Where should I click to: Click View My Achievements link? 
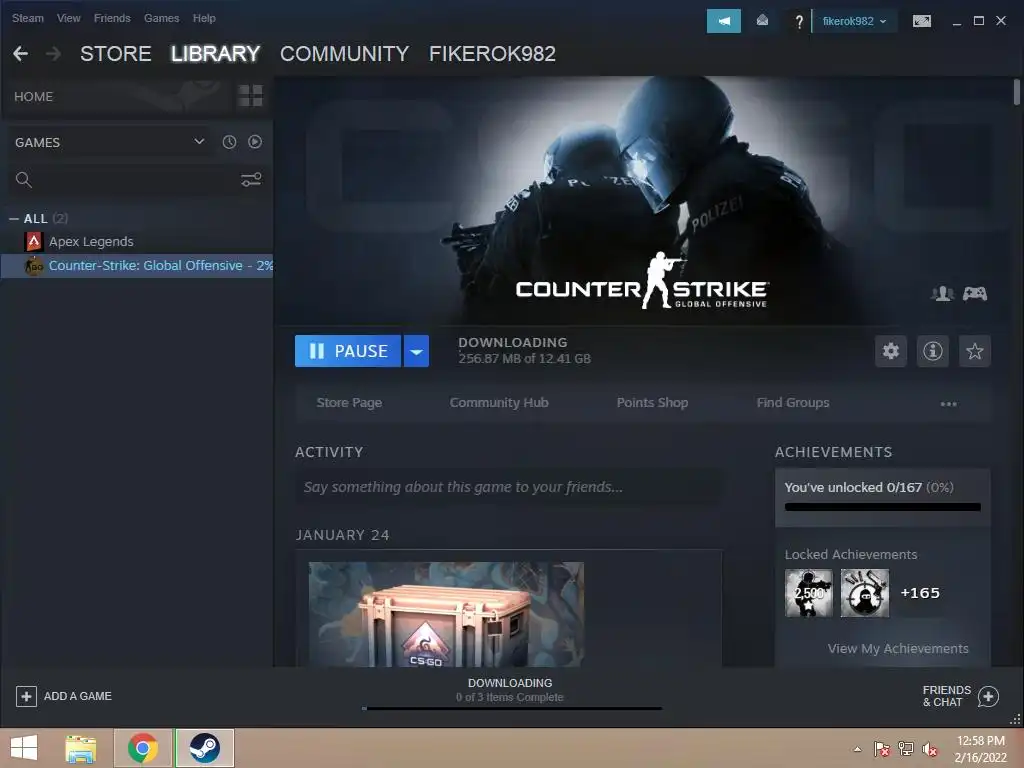tap(898, 648)
